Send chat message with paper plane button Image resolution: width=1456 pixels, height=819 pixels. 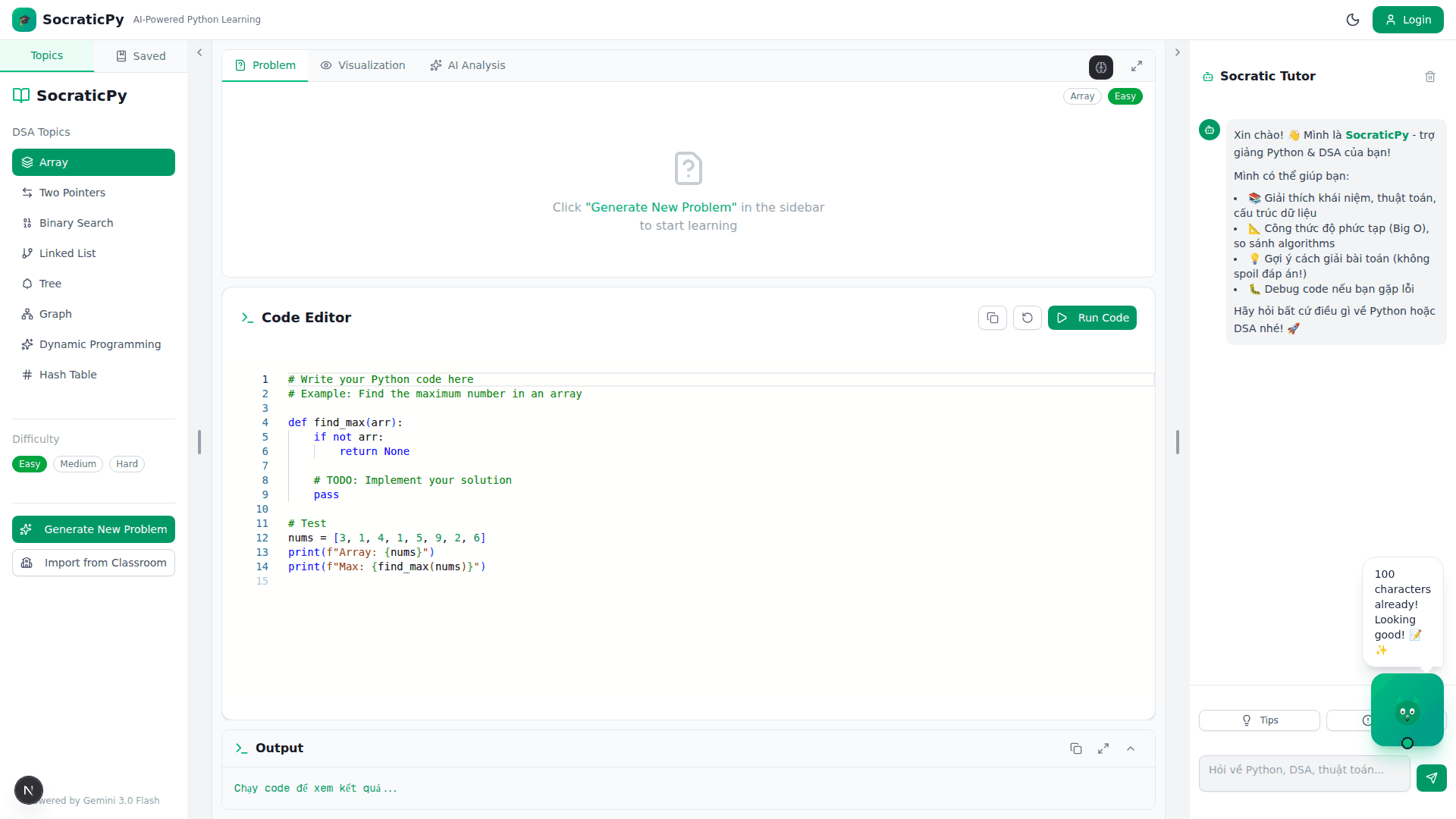(x=1432, y=777)
